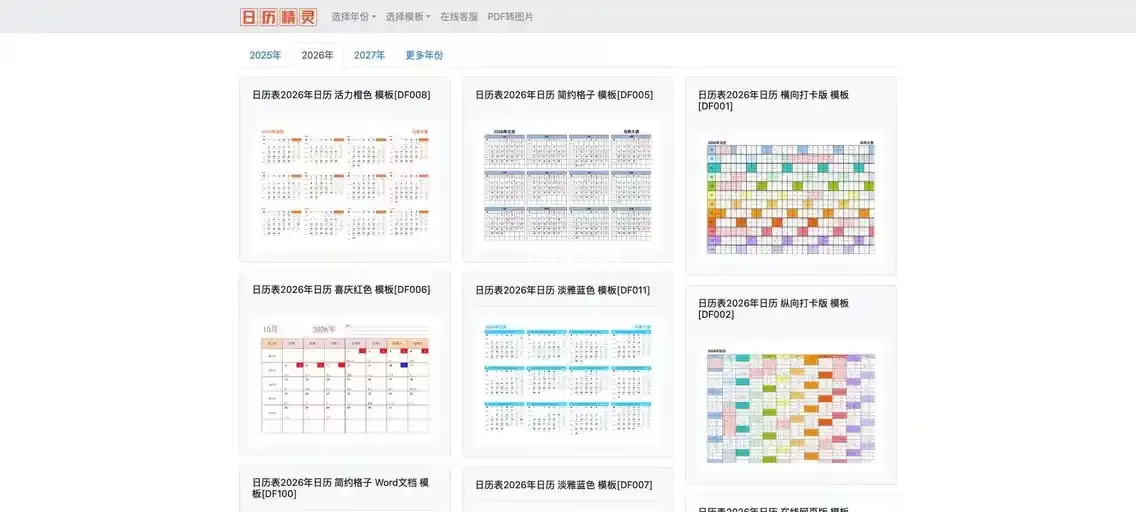Open 纵向打卡版 模板[DF002] title link
This screenshot has height=512, width=1136.
pos(773,309)
